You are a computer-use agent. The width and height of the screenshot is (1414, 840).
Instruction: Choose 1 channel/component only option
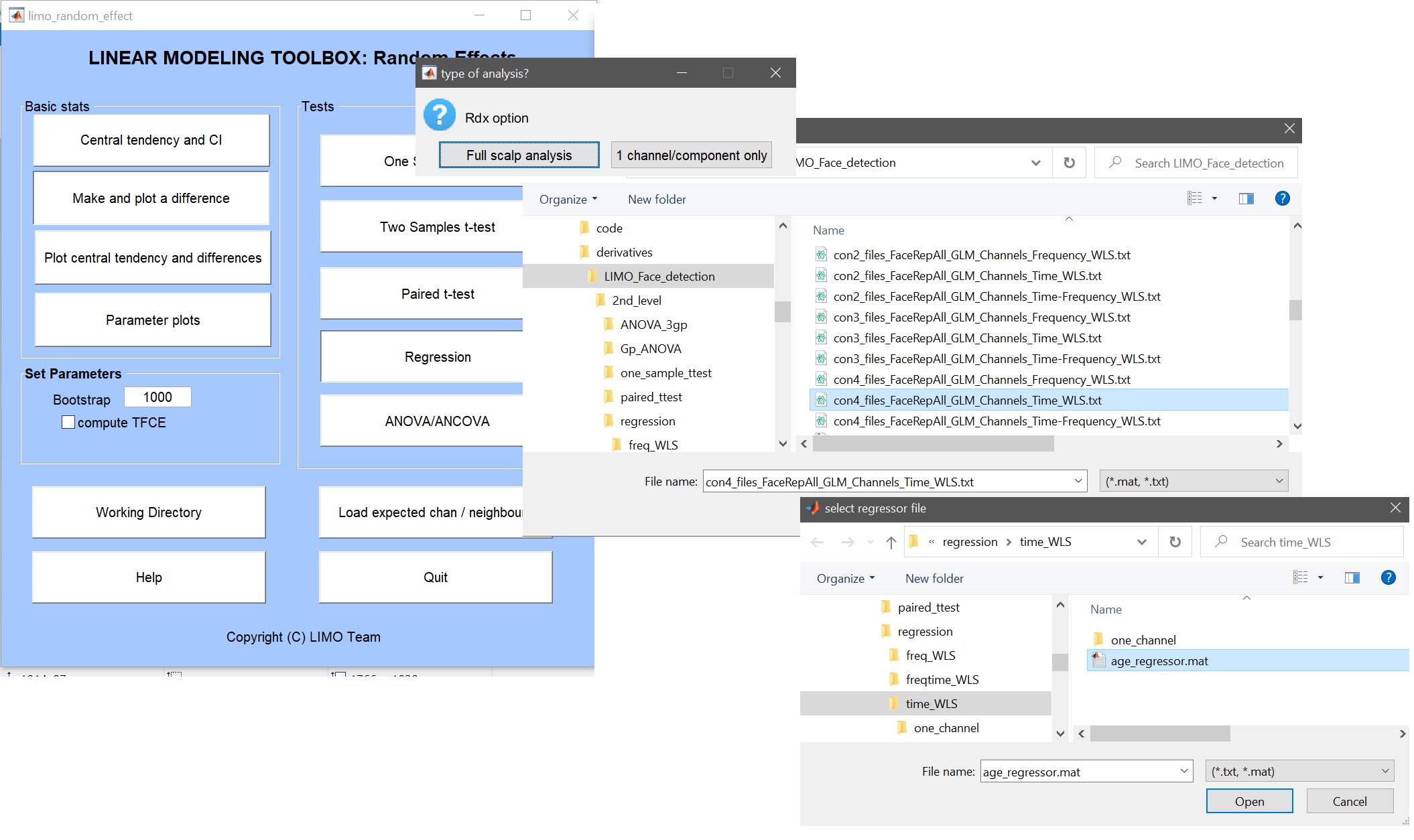(x=691, y=155)
